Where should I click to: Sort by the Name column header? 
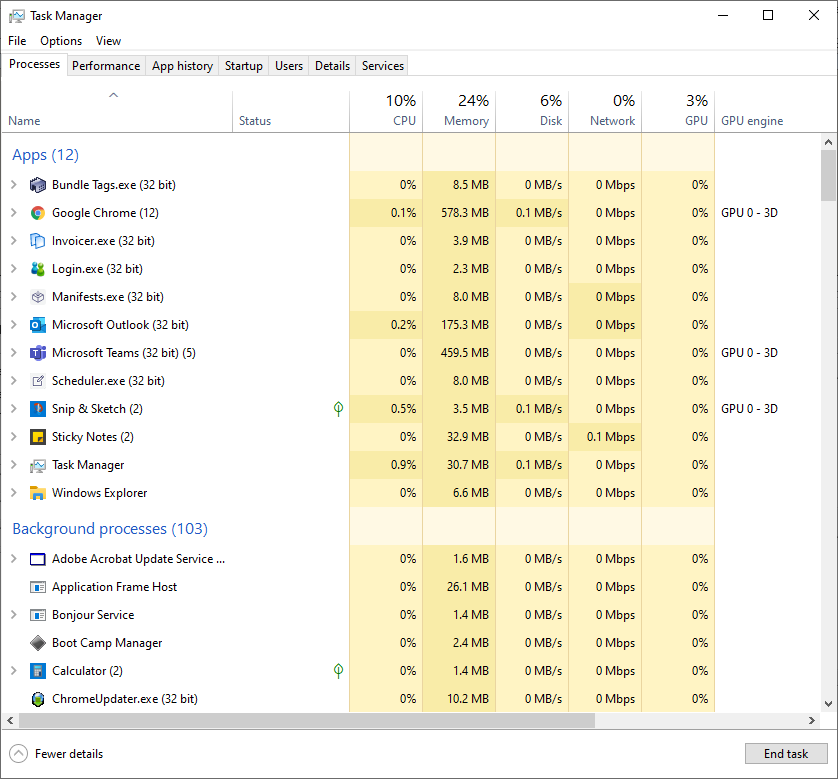pos(117,111)
